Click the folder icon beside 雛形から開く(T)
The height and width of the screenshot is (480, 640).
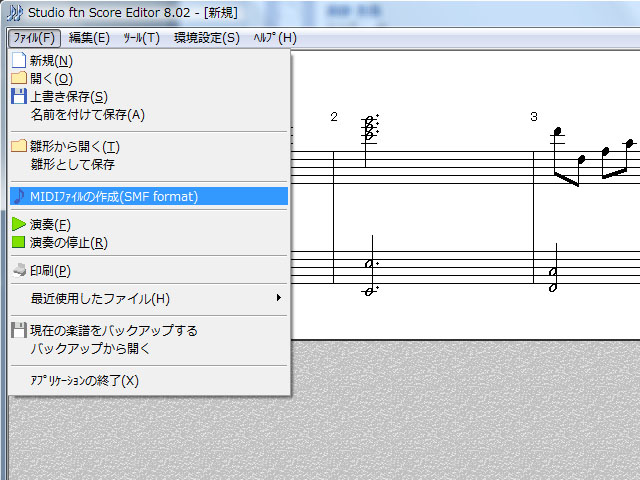(19, 146)
